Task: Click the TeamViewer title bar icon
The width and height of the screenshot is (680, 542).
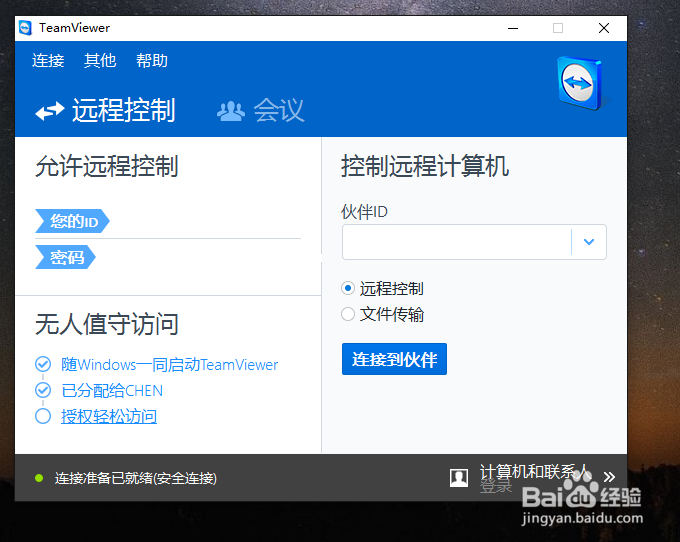Action: 26,28
